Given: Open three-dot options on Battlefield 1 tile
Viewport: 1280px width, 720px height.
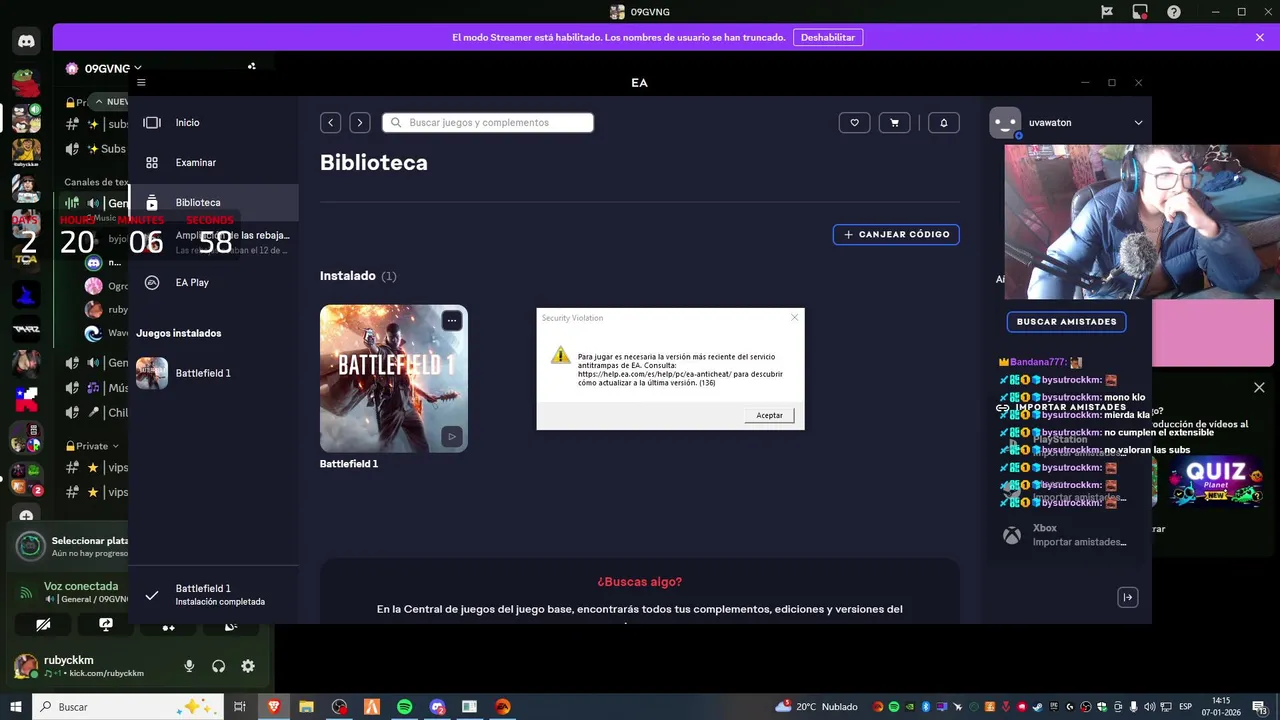Looking at the screenshot, I should [x=452, y=320].
